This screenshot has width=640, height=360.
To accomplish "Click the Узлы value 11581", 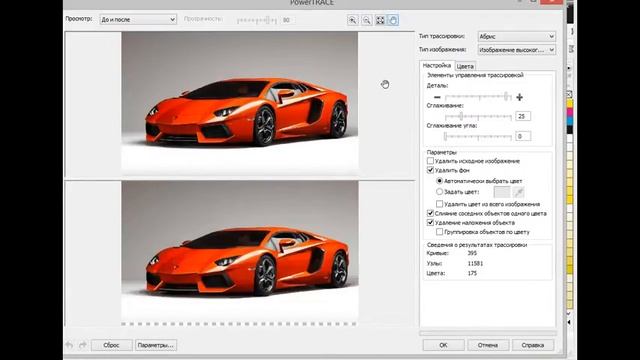I will tap(475, 263).
